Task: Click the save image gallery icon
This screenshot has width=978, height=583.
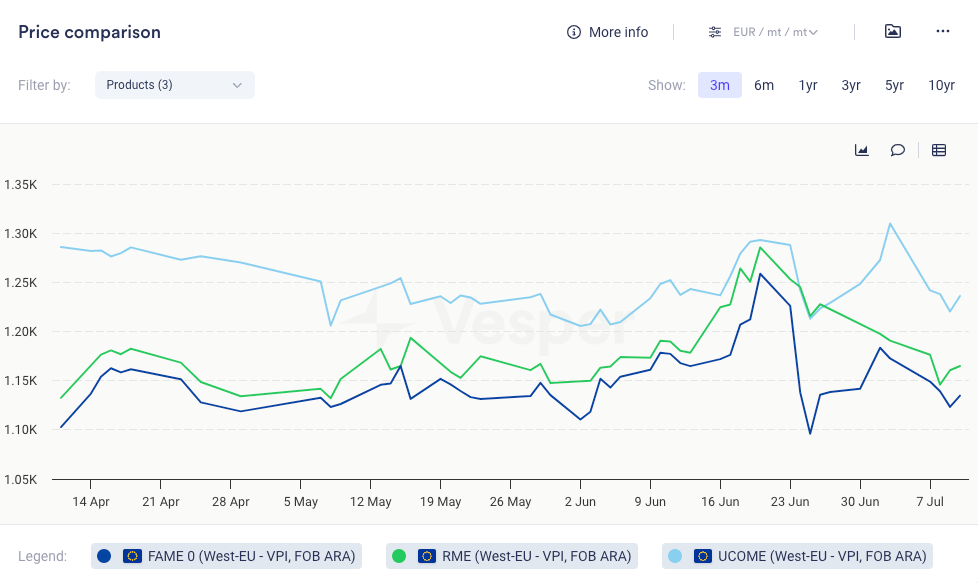Action: point(893,32)
